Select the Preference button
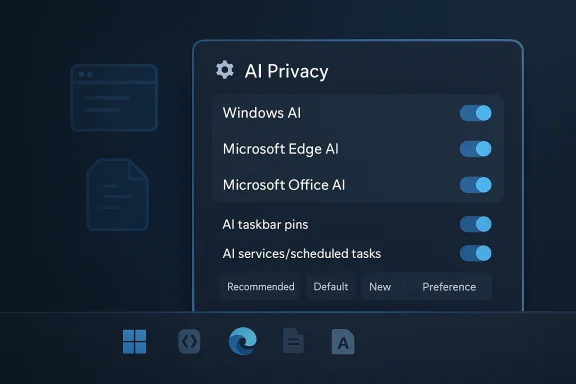This screenshot has height=384, width=576. click(x=449, y=287)
